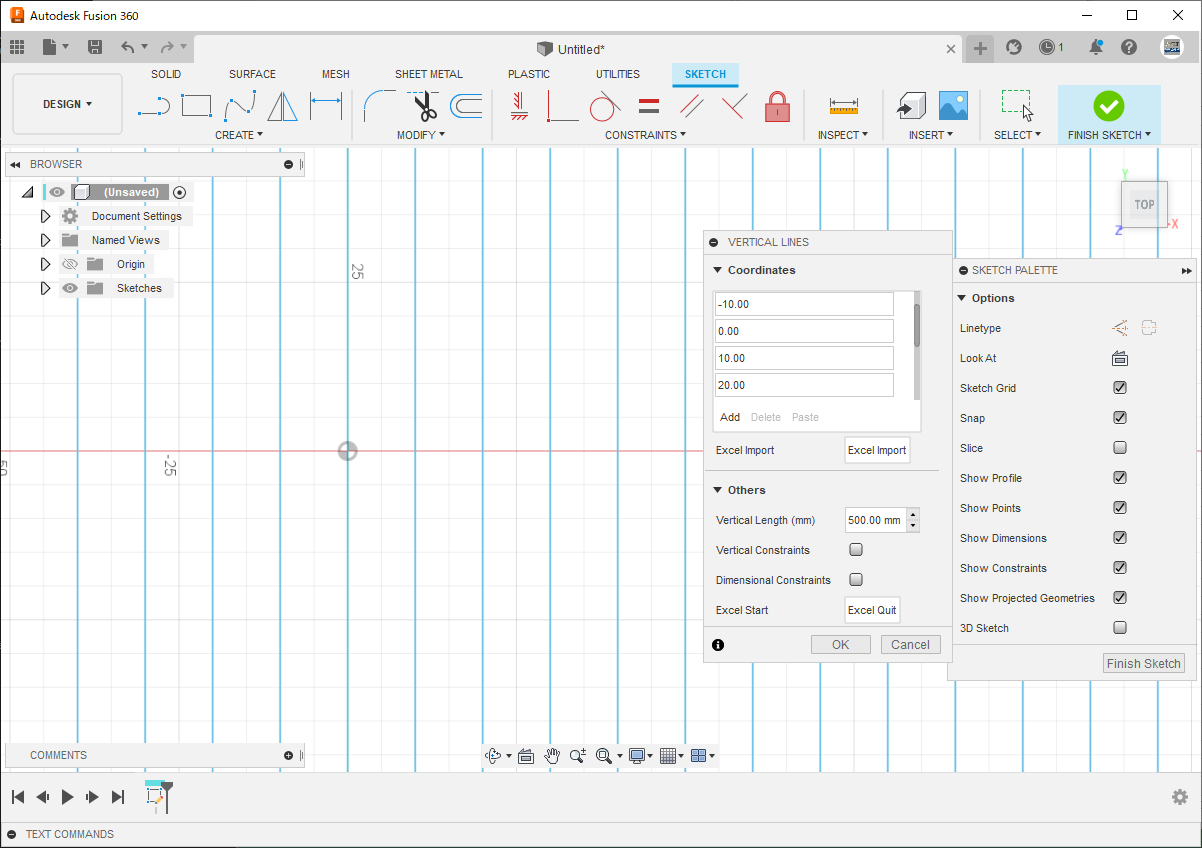
Task: Open the Help question mark
Action: (1129, 47)
